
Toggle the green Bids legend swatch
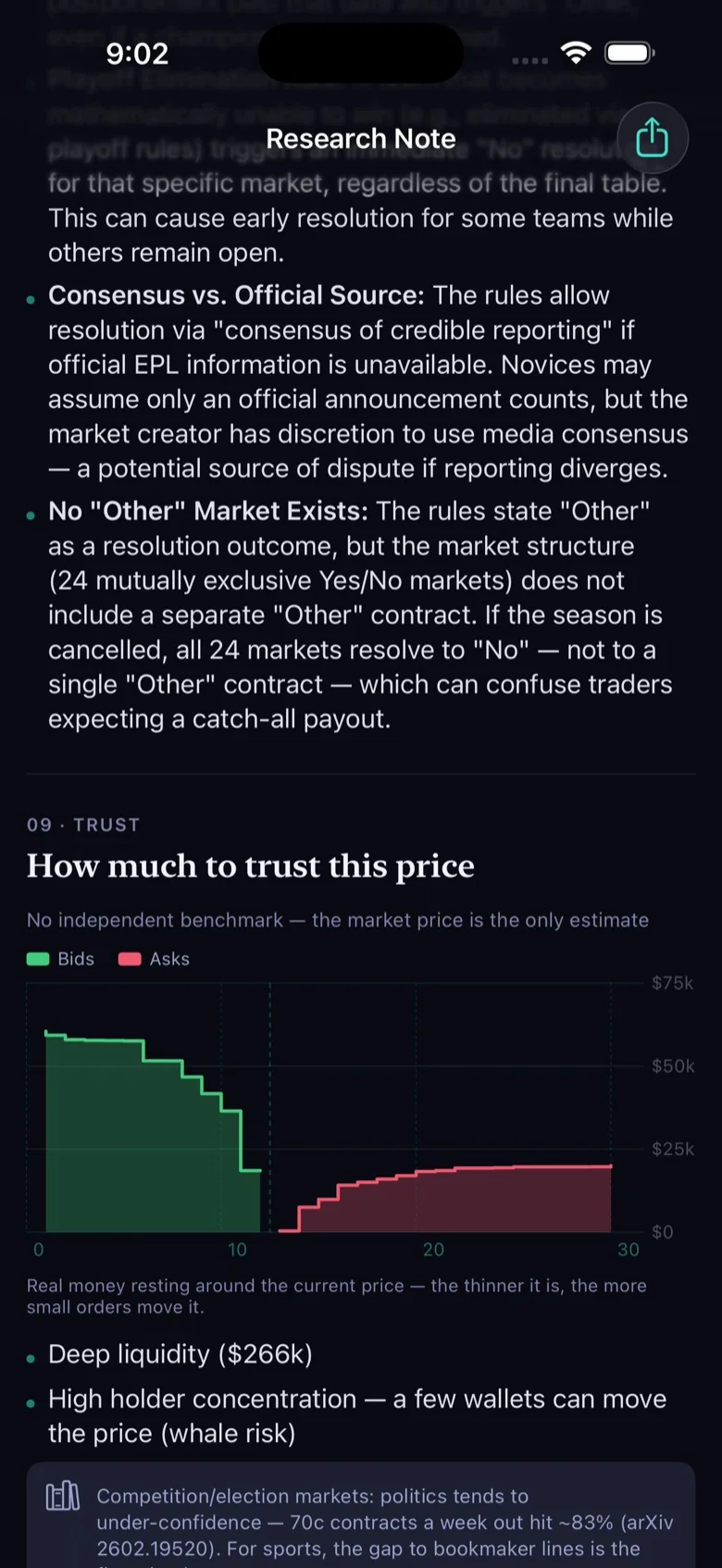[x=38, y=959]
